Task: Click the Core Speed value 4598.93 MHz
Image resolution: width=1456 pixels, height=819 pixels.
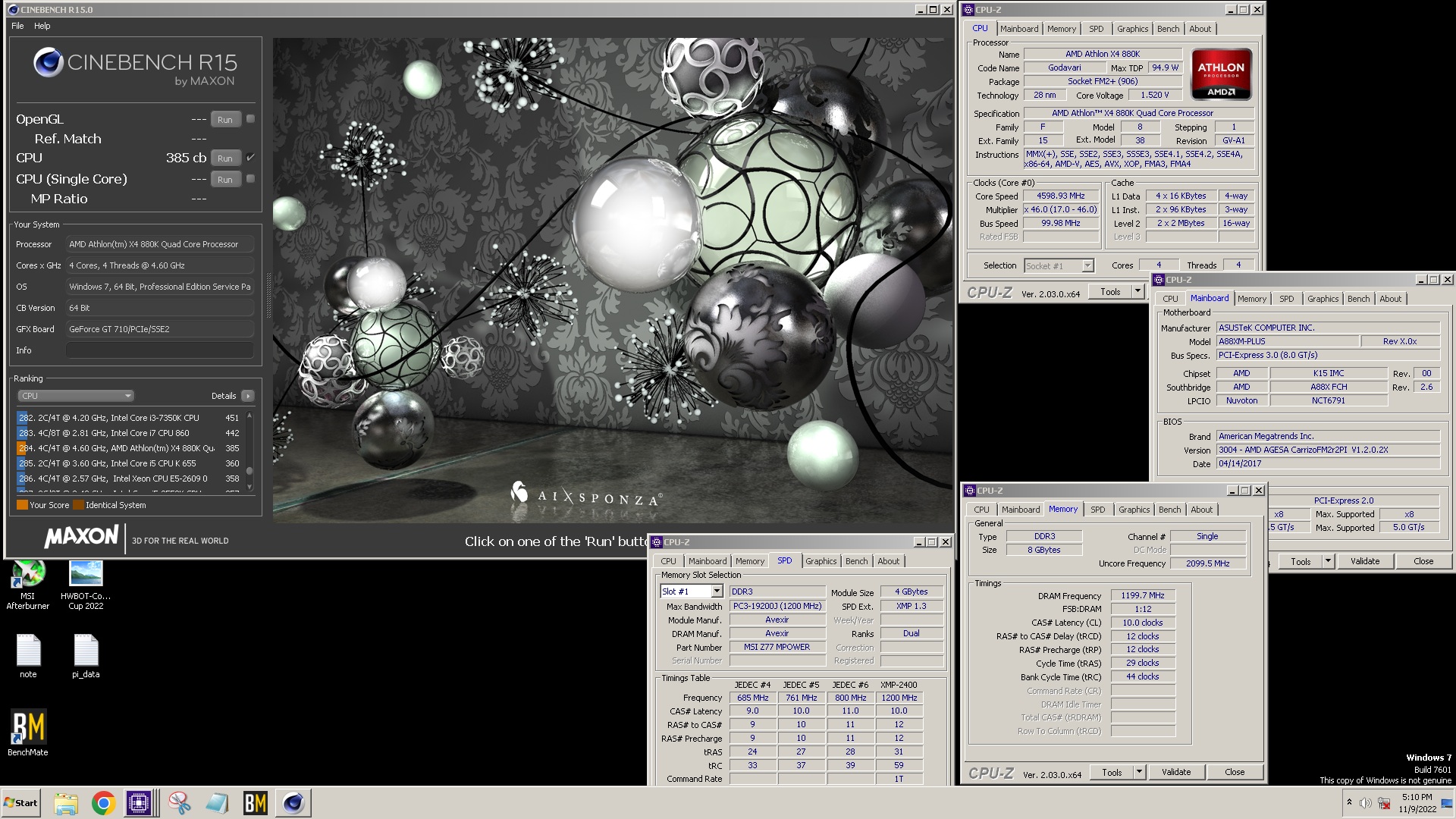Action: coord(1061,196)
